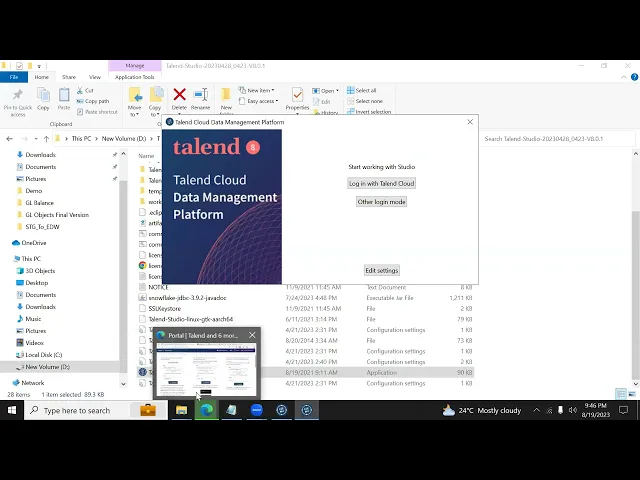
Task: Collapse the ribbon chevron
Action: 624,77
